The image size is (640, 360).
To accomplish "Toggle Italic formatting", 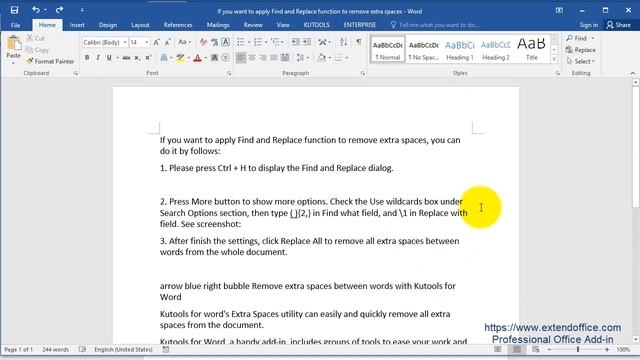I will pos(98,58).
